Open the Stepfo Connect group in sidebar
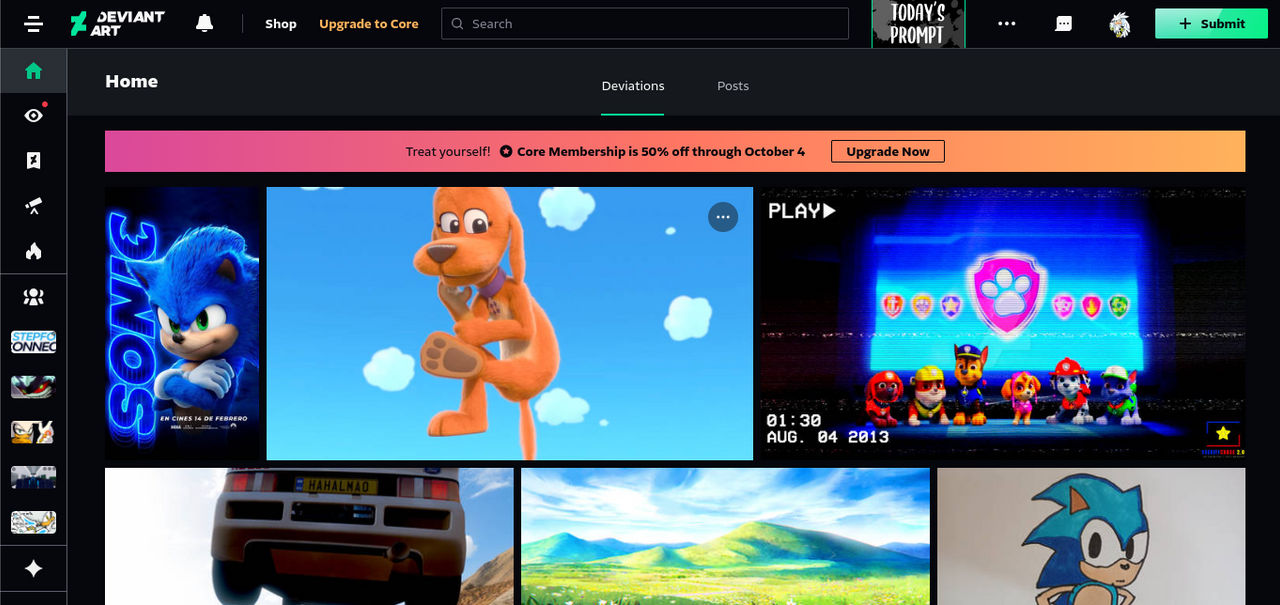1280x605 pixels. point(33,342)
